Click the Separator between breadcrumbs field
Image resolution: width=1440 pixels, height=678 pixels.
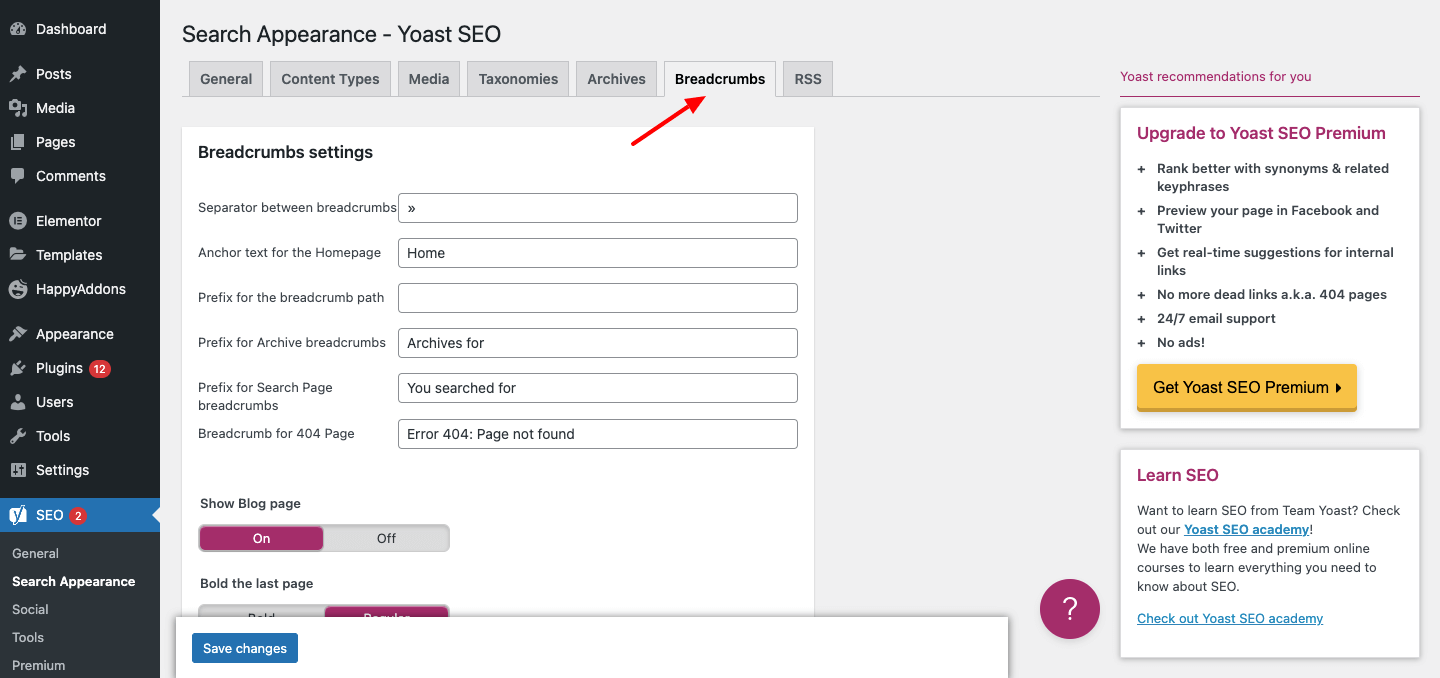point(598,208)
